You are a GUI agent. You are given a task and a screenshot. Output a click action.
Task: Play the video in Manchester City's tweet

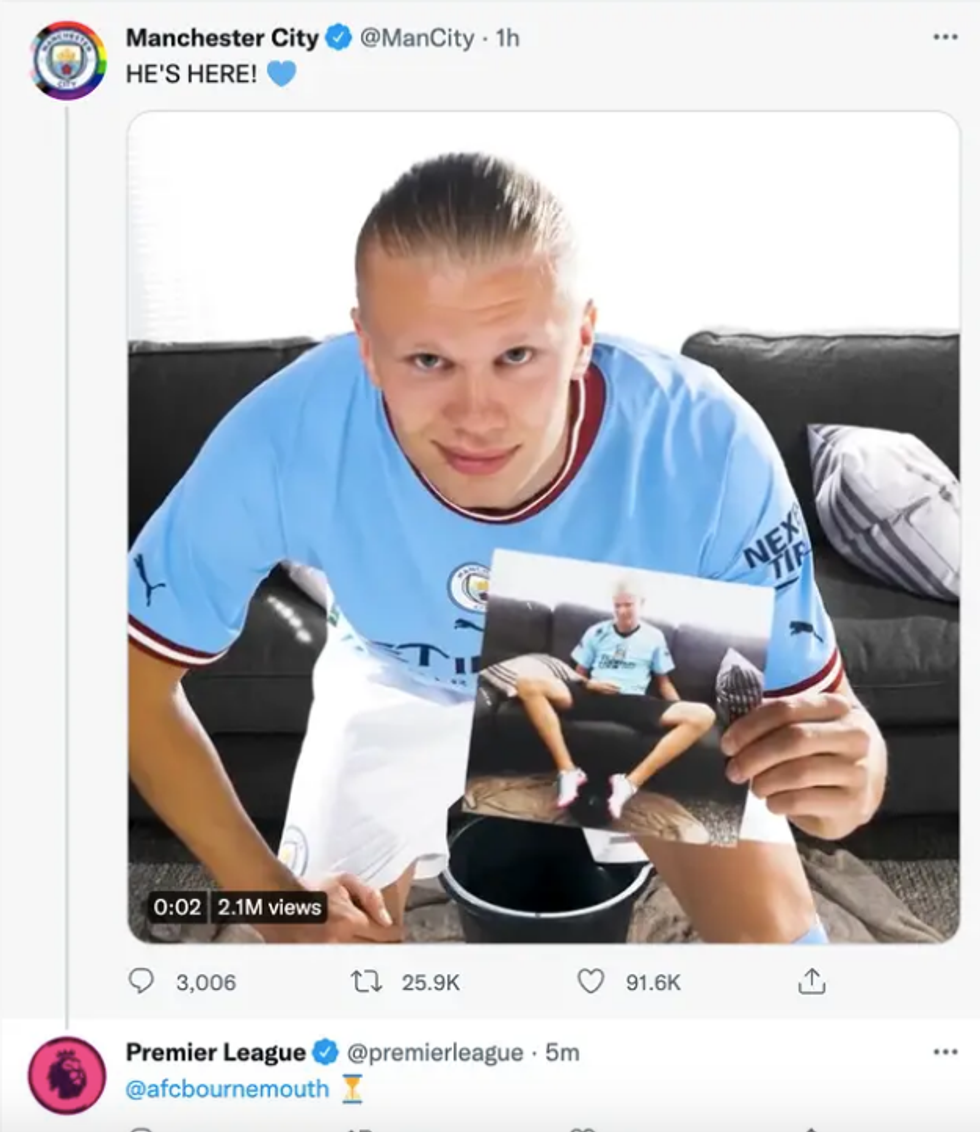(x=543, y=527)
